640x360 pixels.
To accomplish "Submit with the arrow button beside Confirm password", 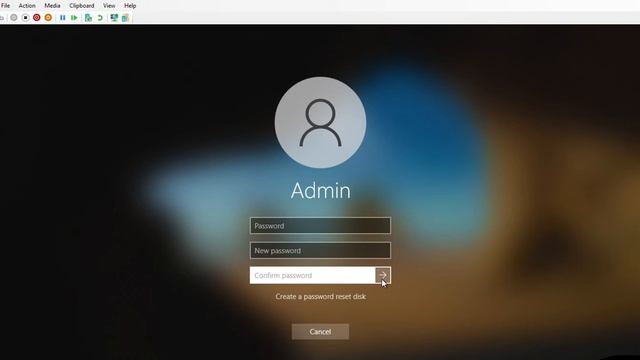I will 383,275.
